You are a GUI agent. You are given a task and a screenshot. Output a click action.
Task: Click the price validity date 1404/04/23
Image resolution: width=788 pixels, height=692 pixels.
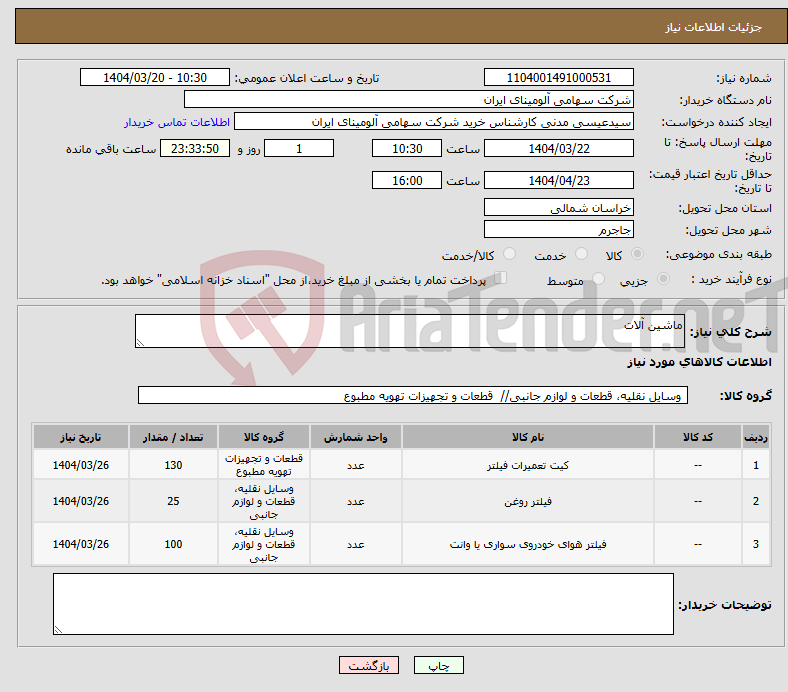(558, 180)
